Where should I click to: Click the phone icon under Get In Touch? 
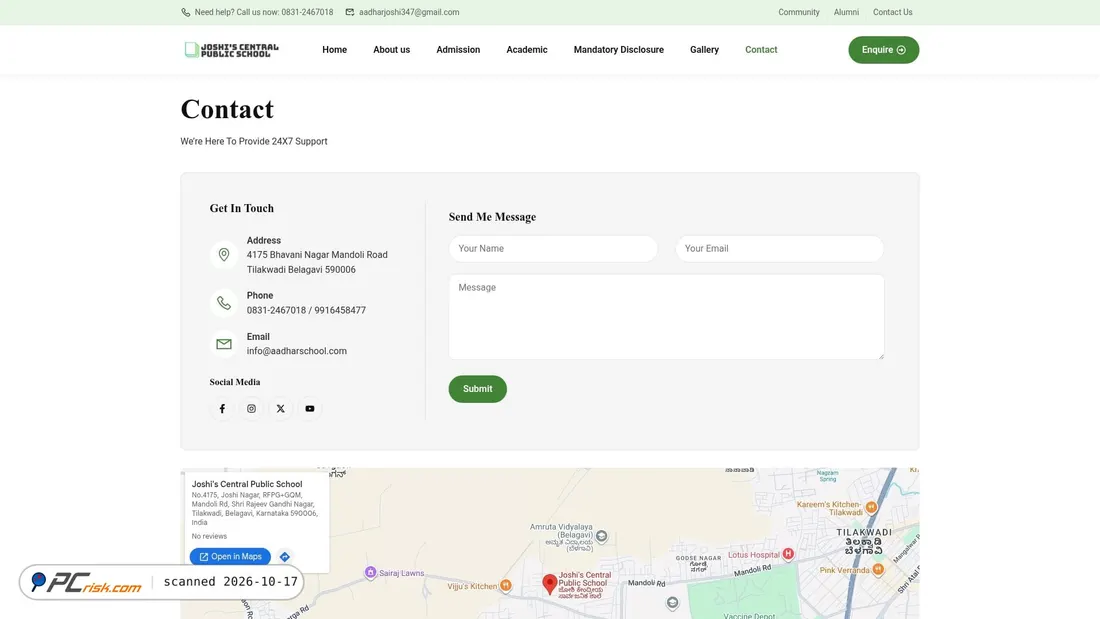pyautogui.click(x=224, y=302)
